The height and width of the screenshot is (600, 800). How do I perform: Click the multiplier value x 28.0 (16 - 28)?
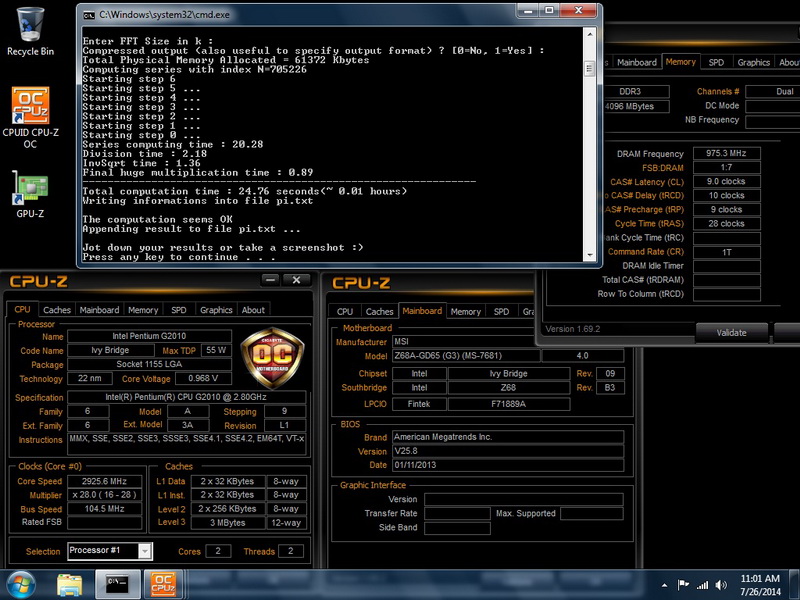coord(104,495)
